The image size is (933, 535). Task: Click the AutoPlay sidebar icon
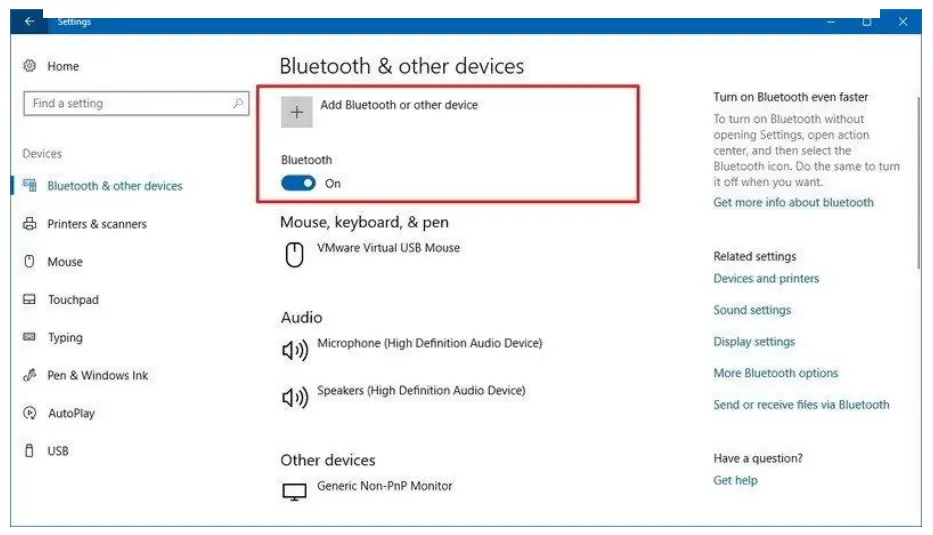point(30,412)
